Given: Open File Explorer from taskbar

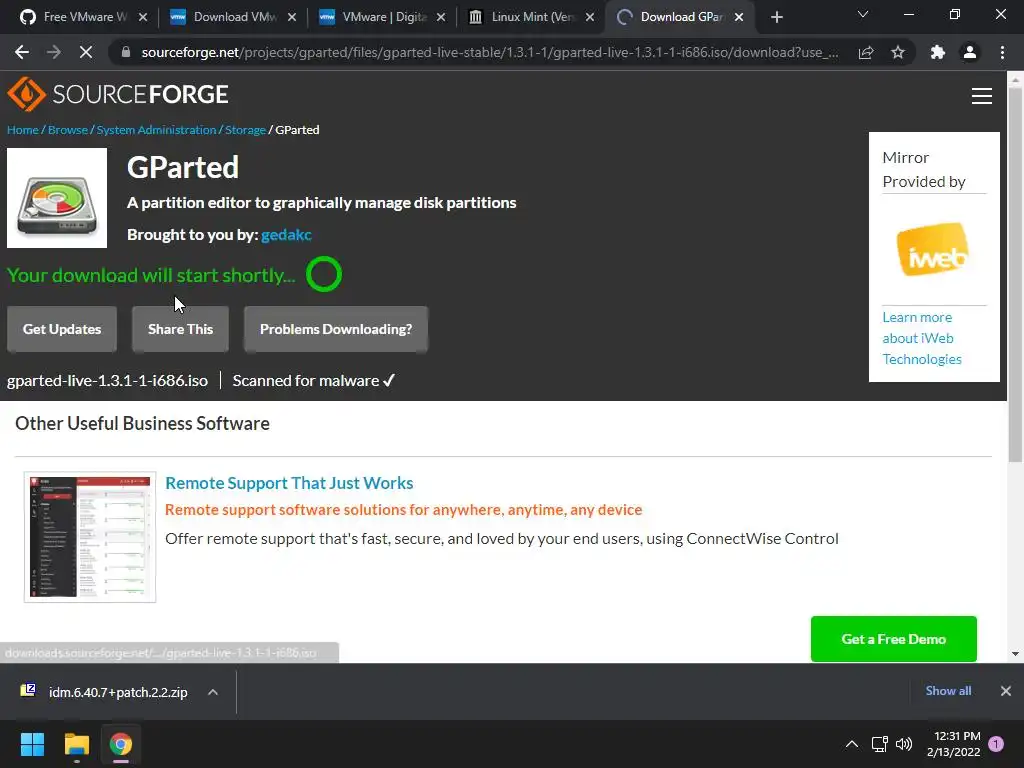Looking at the screenshot, I should pyautogui.click(x=76, y=744).
